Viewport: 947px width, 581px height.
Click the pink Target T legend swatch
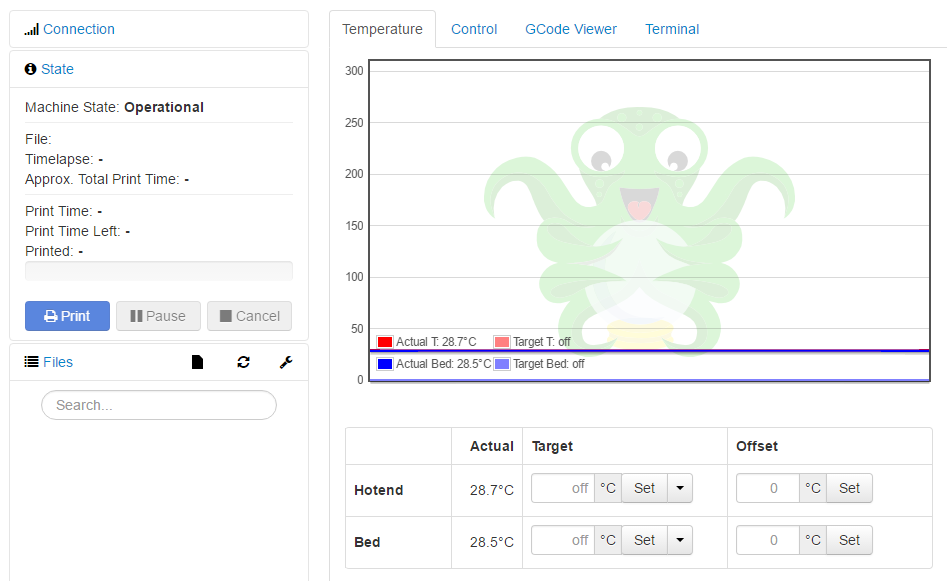coord(502,342)
